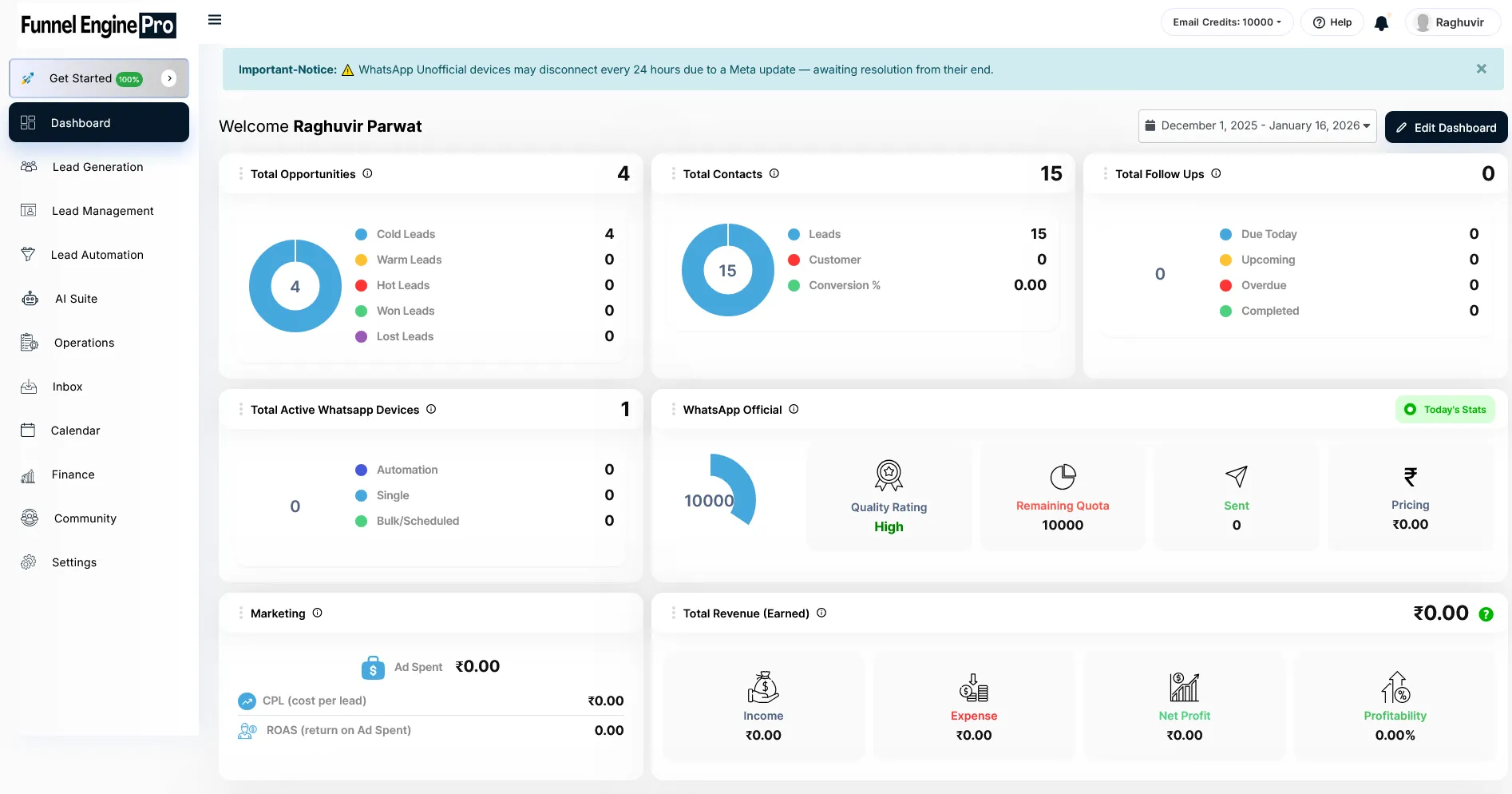Screen dimensions: 1512x794
Task: Click the Remaining Quota pie icon
Action: click(1063, 477)
